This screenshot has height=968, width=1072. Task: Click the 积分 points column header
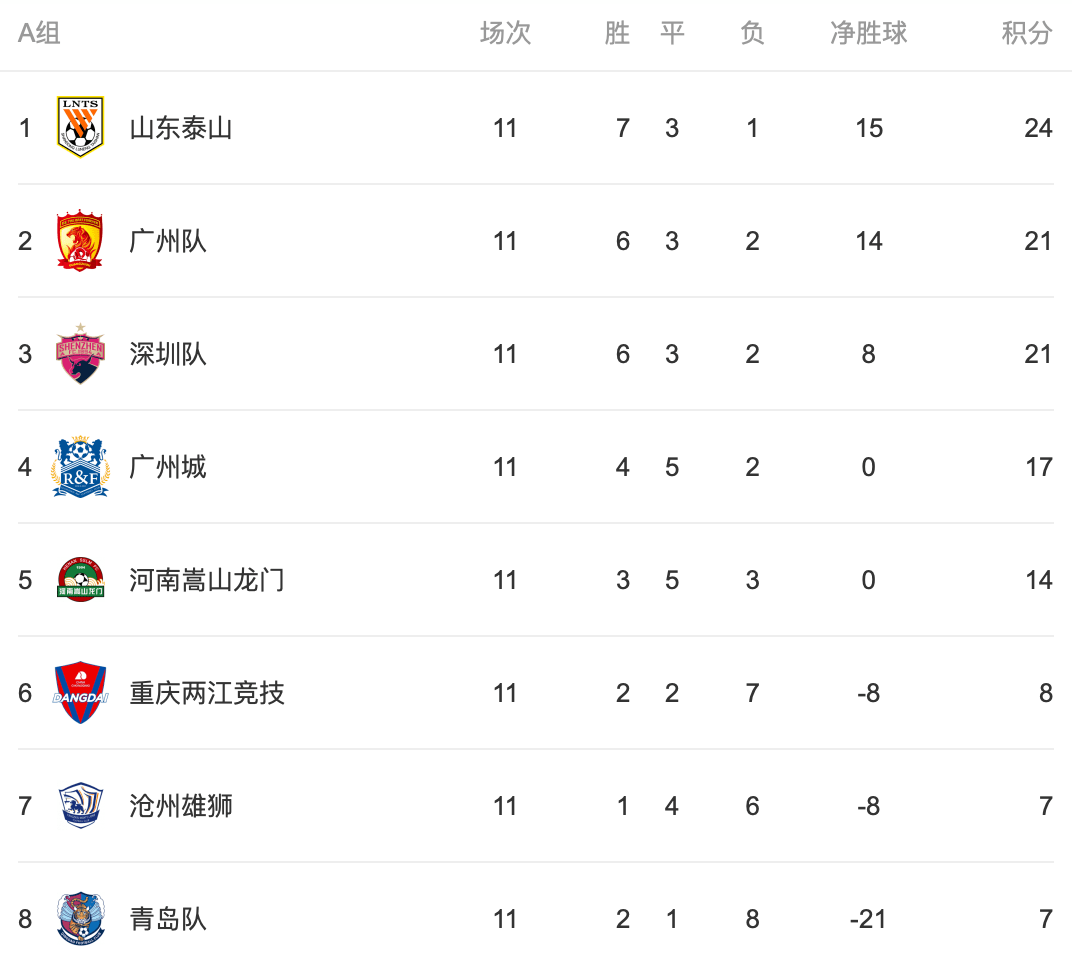coord(1027,33)
